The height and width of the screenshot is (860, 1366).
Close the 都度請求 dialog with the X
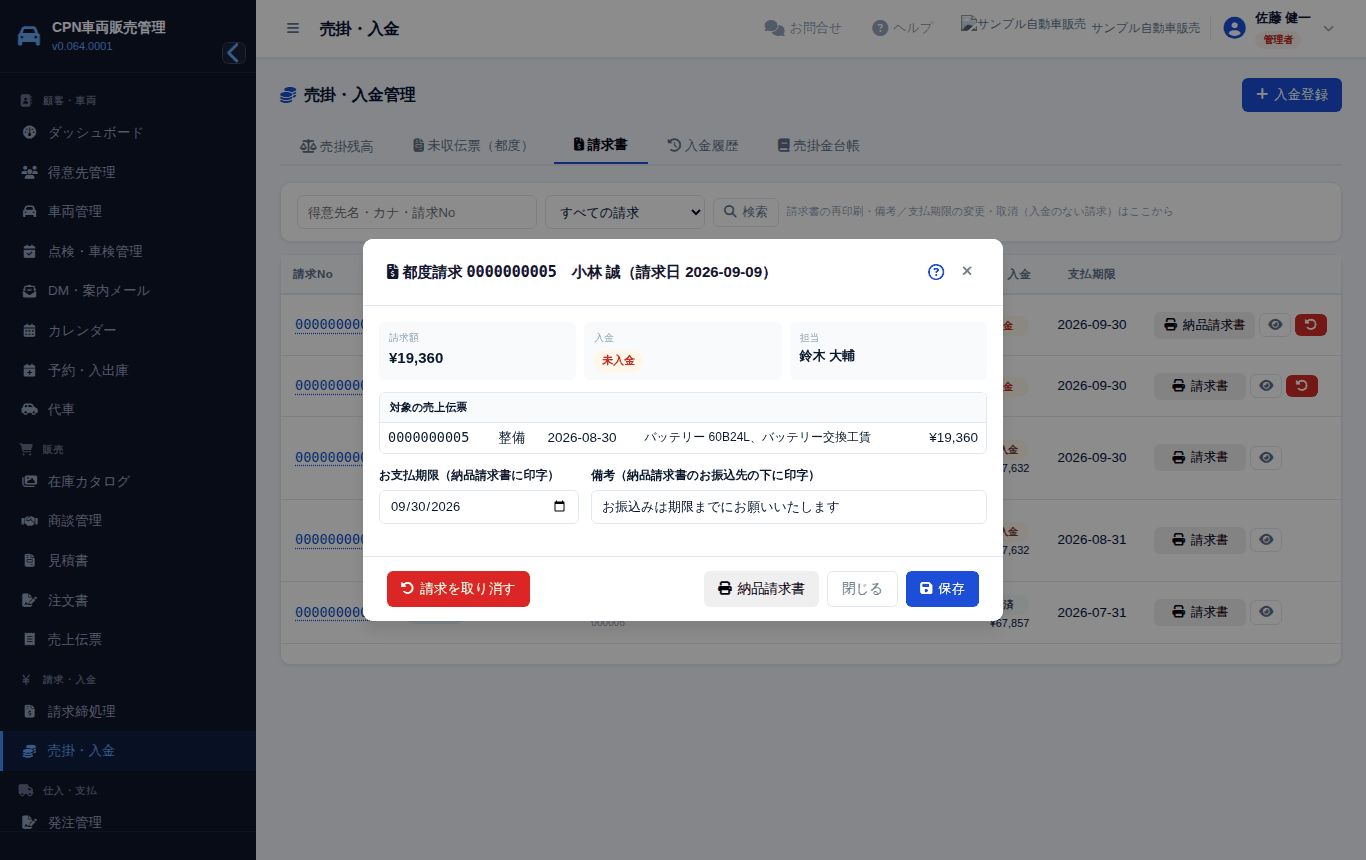point(967,271)
